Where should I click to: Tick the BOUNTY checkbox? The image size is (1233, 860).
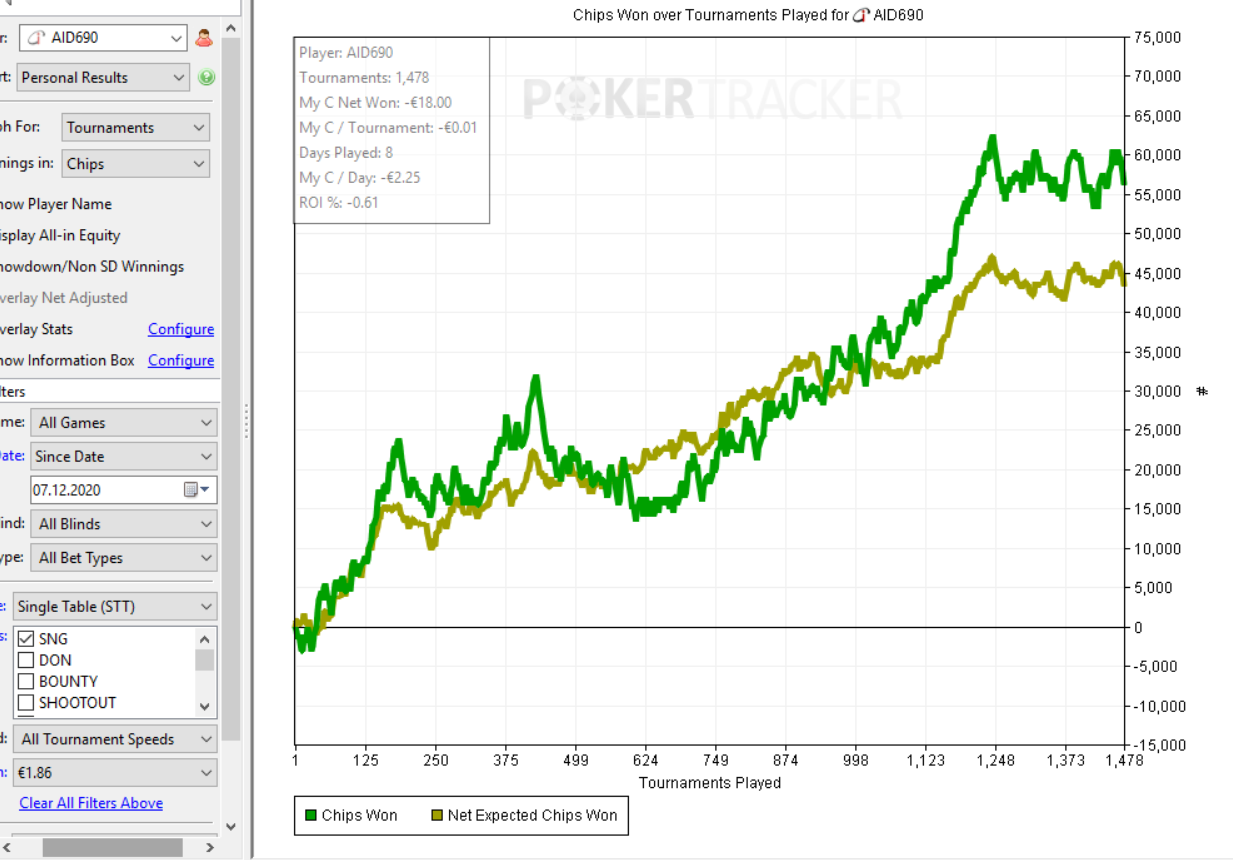tap(27, 681)
